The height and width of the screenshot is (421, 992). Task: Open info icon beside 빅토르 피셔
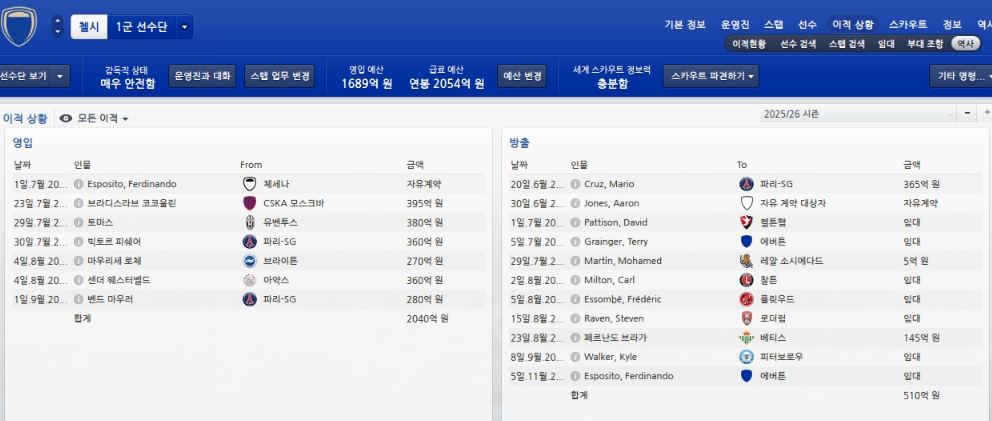click(78, 241)
